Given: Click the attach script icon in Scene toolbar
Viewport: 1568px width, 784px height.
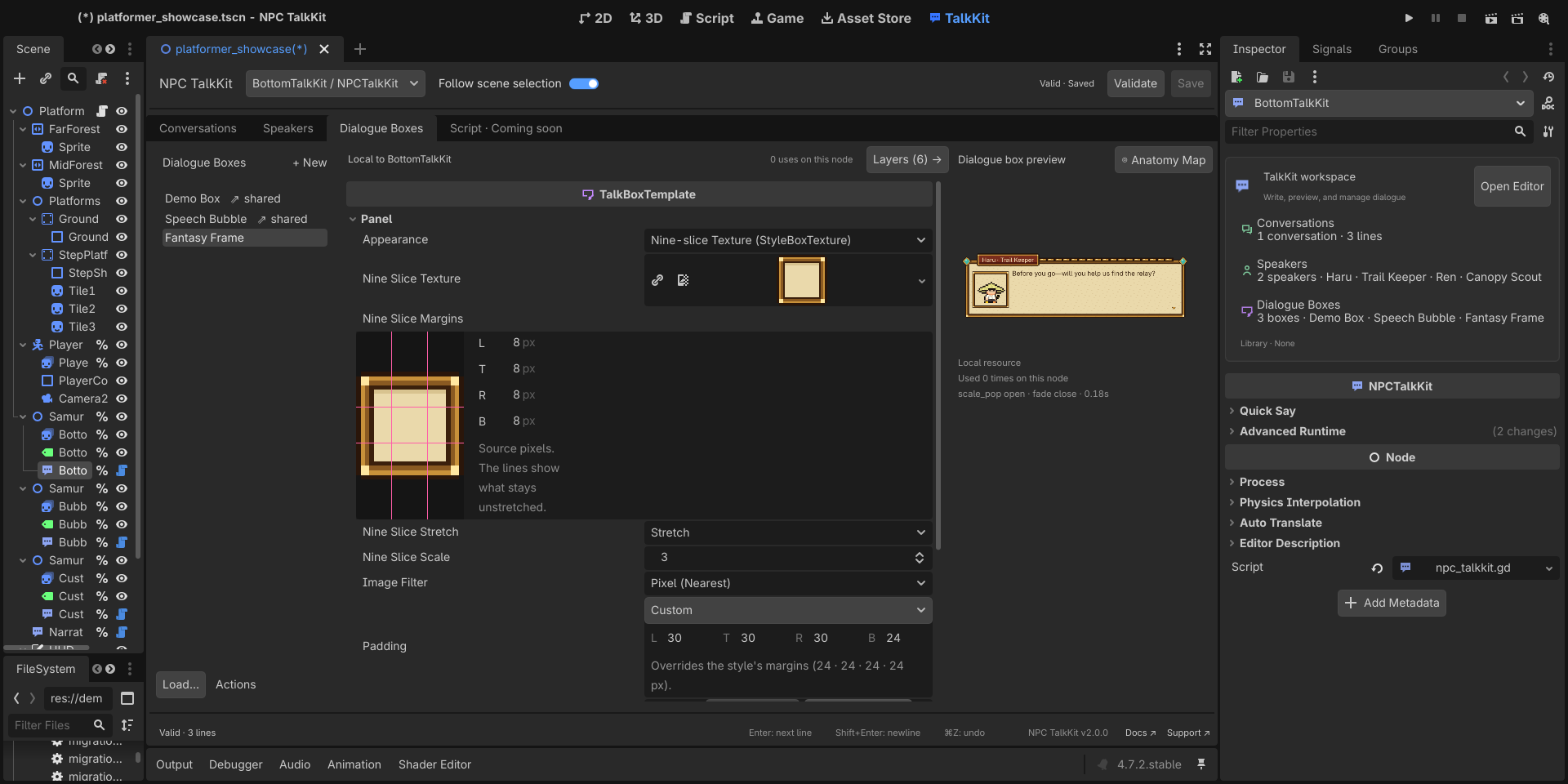Looking at the screenshot, I should tap(101, 78).
